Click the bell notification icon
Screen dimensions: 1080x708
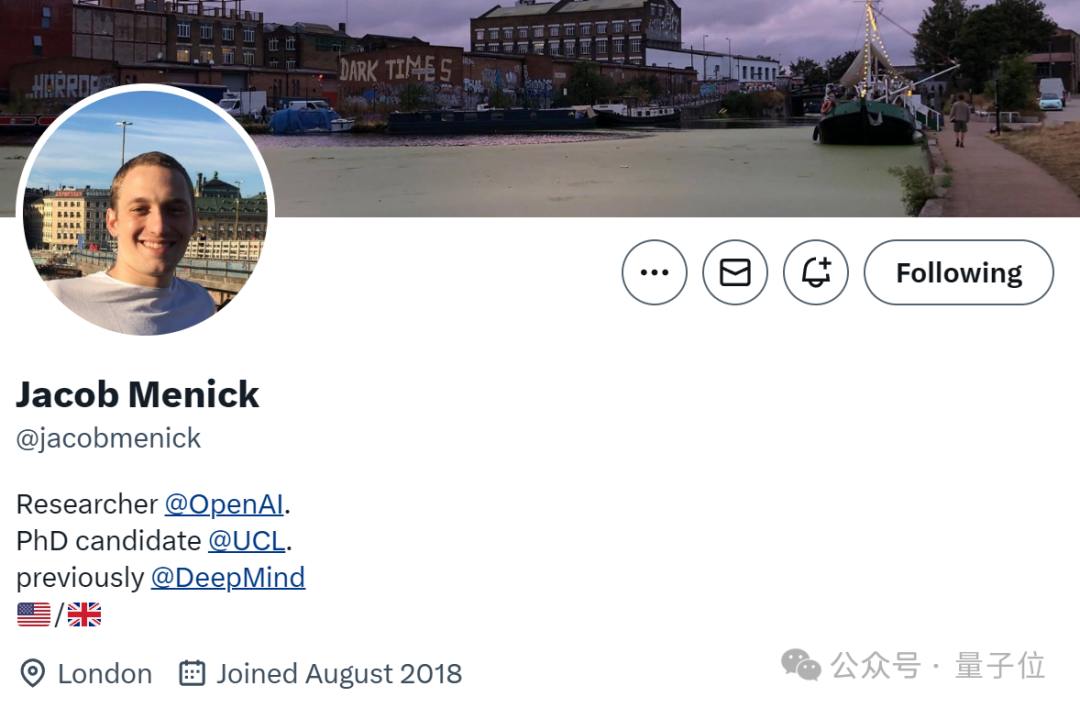816,272
